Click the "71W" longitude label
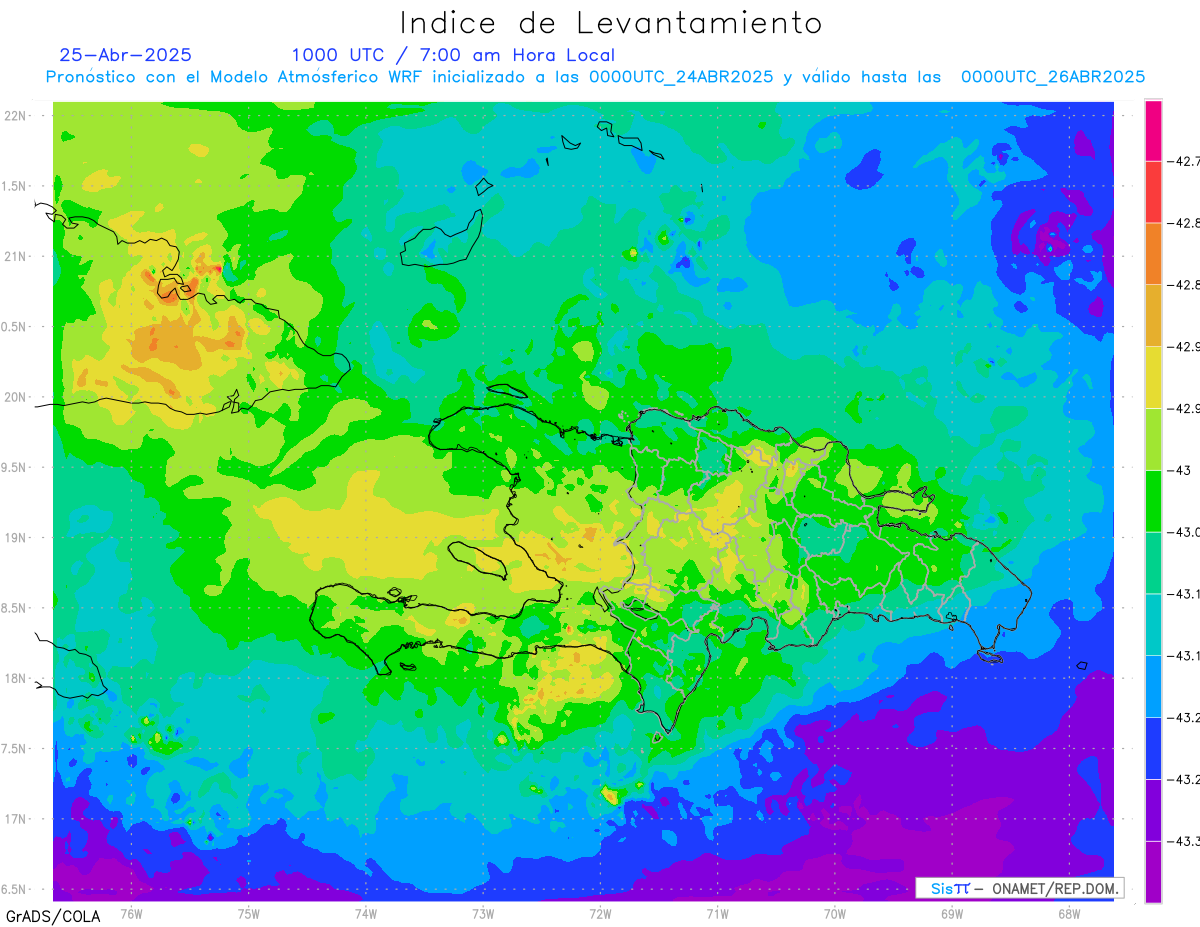This screenshot has width=1200, height=927. click(717, 914)
